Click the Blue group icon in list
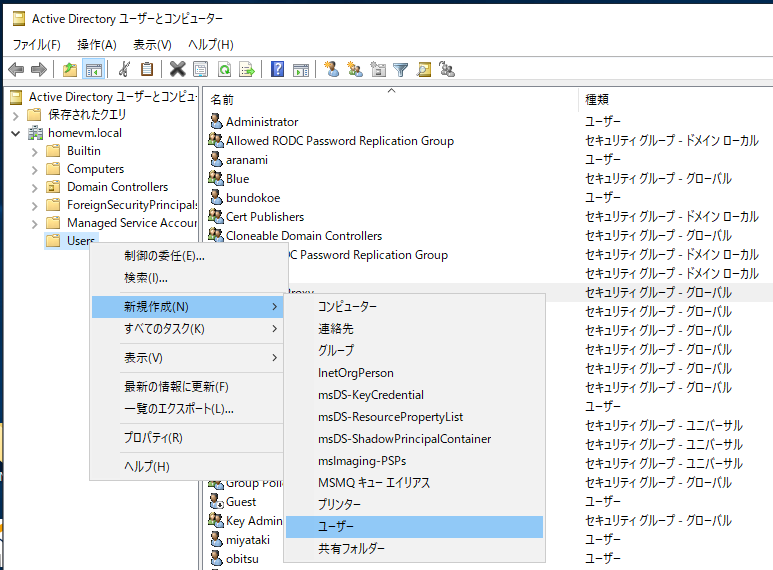This screenshot has height=570, width=773. (216, 178)
